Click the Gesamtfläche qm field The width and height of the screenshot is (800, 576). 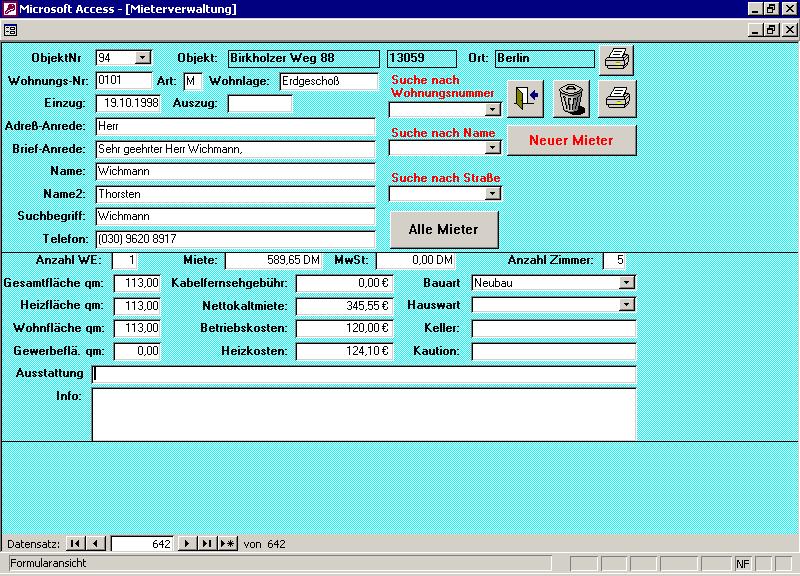click(x=137, y=283)
